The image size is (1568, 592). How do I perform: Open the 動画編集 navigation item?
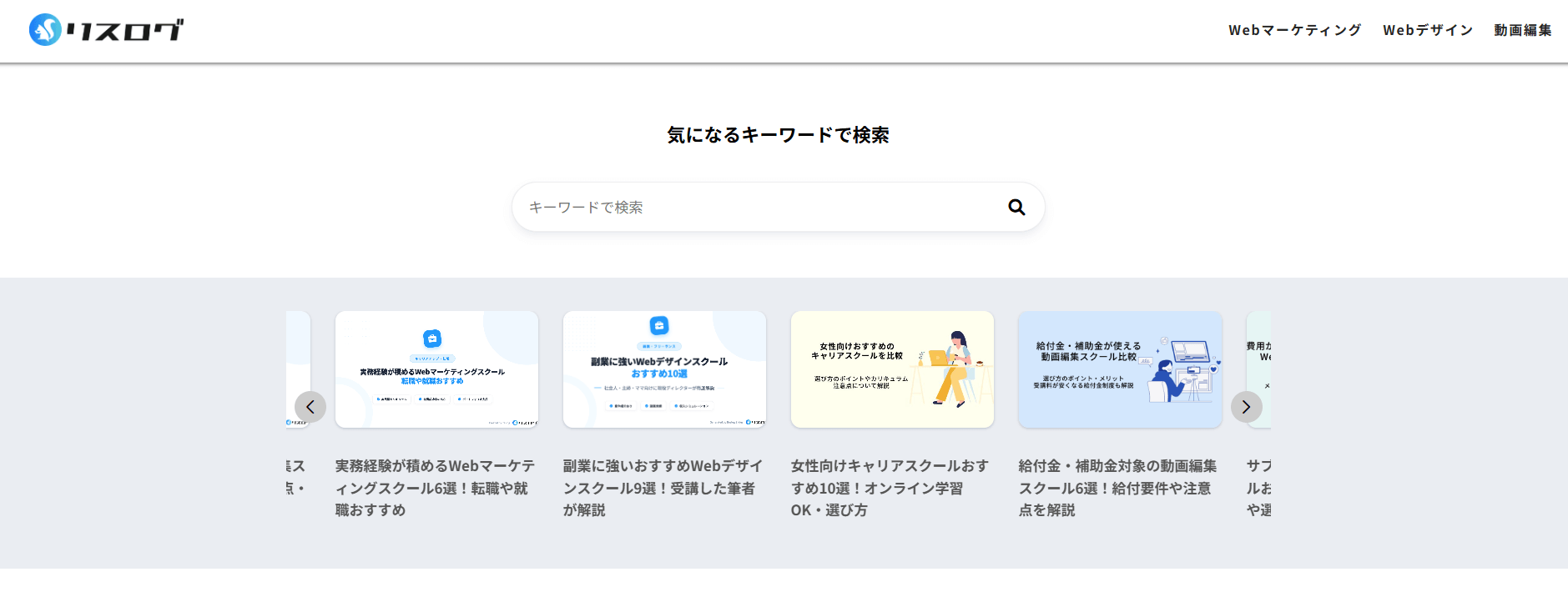(1522, 30)
